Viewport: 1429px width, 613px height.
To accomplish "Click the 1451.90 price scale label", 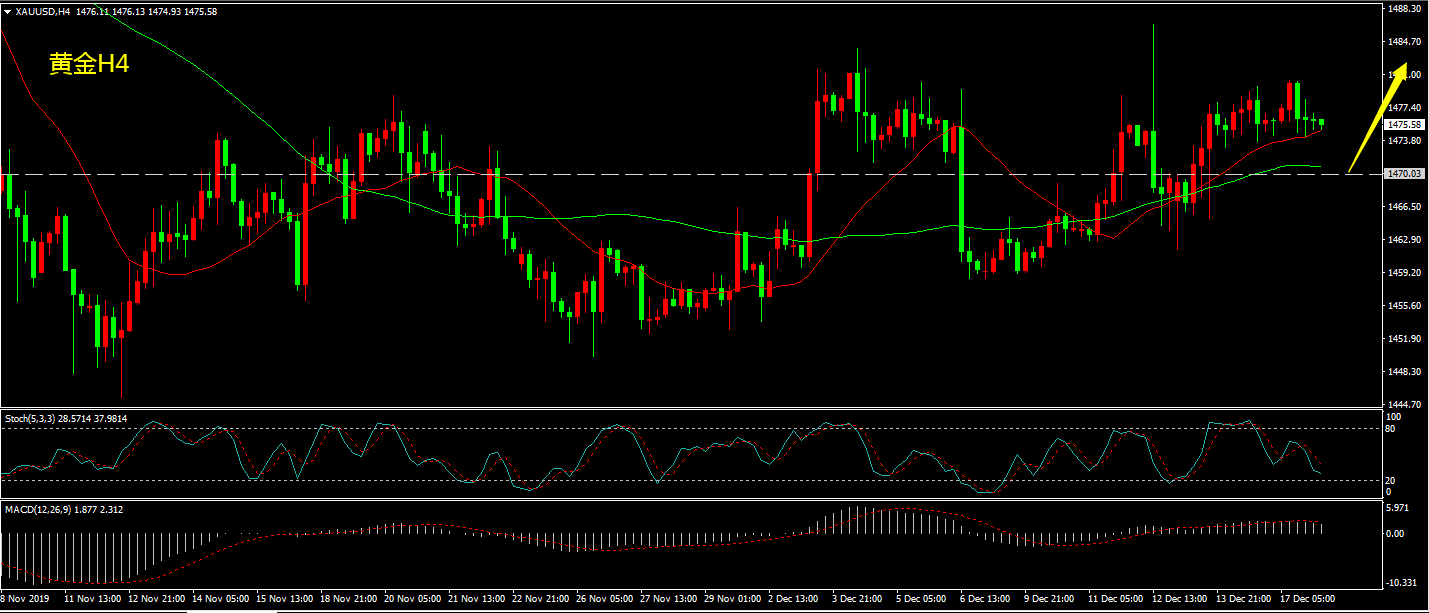I will [1404, 339].
